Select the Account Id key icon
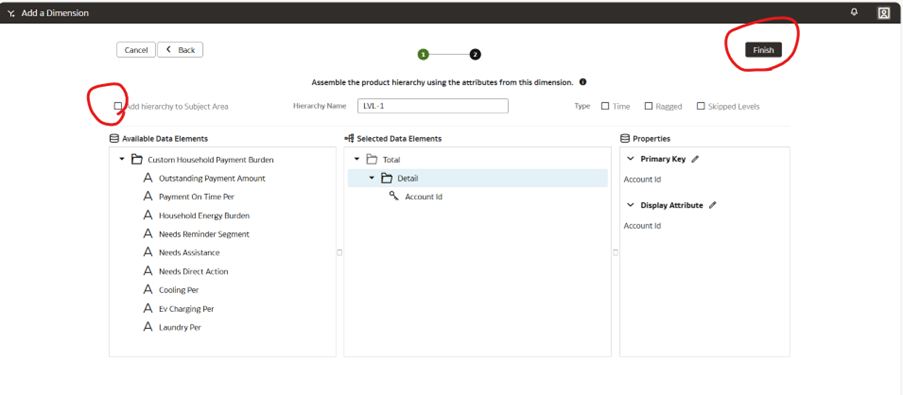Viewport: 903px width, 395px height. click(394, 196)
